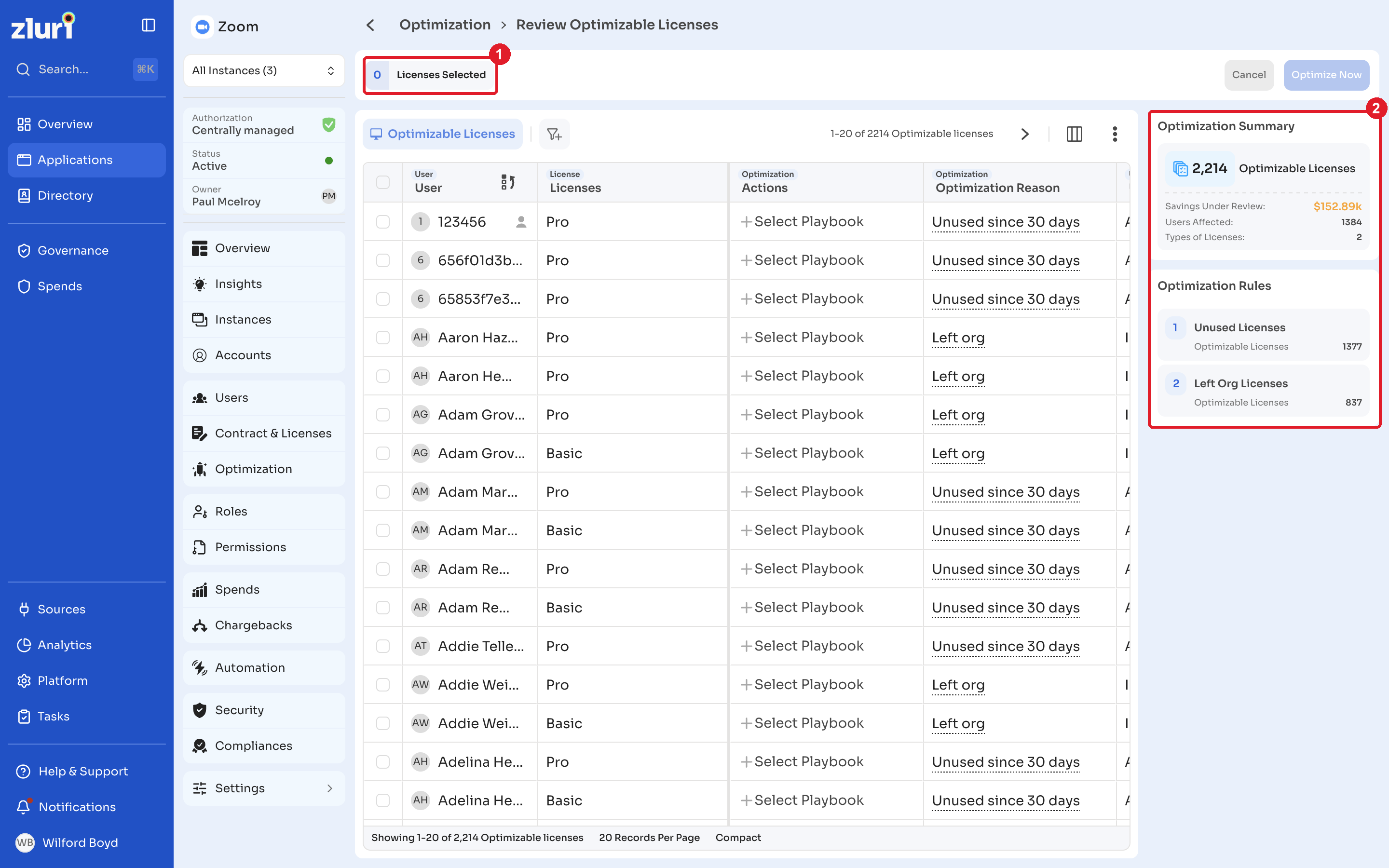1389x868 pixels.
Task: Open the All Instances dropdown
Action: point(263,70)
